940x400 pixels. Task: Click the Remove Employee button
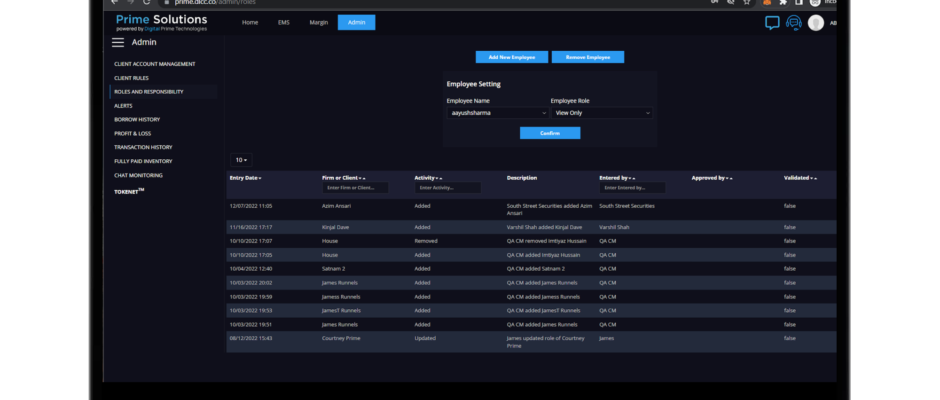coord(587,57)
